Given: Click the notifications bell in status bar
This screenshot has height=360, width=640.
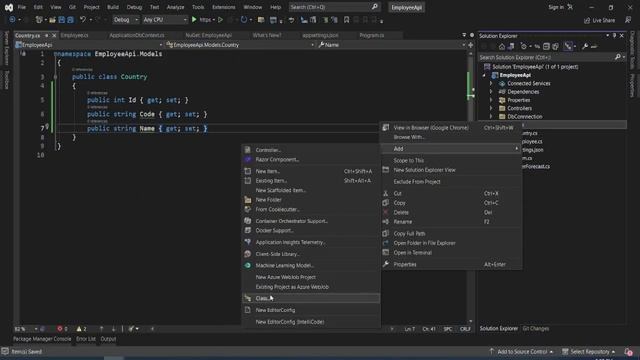Looking at the screenshot, I should (x=629, y=351).
